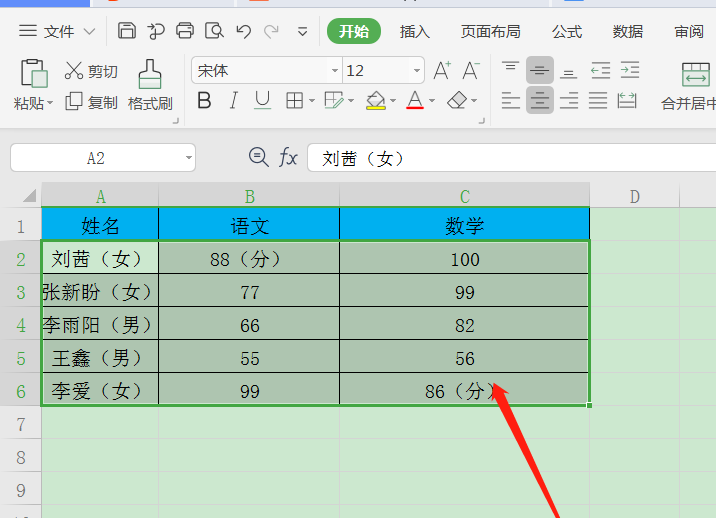Open Print Preview icon
The height and width of the screenshot is (518, 716).
pos(214,31)
